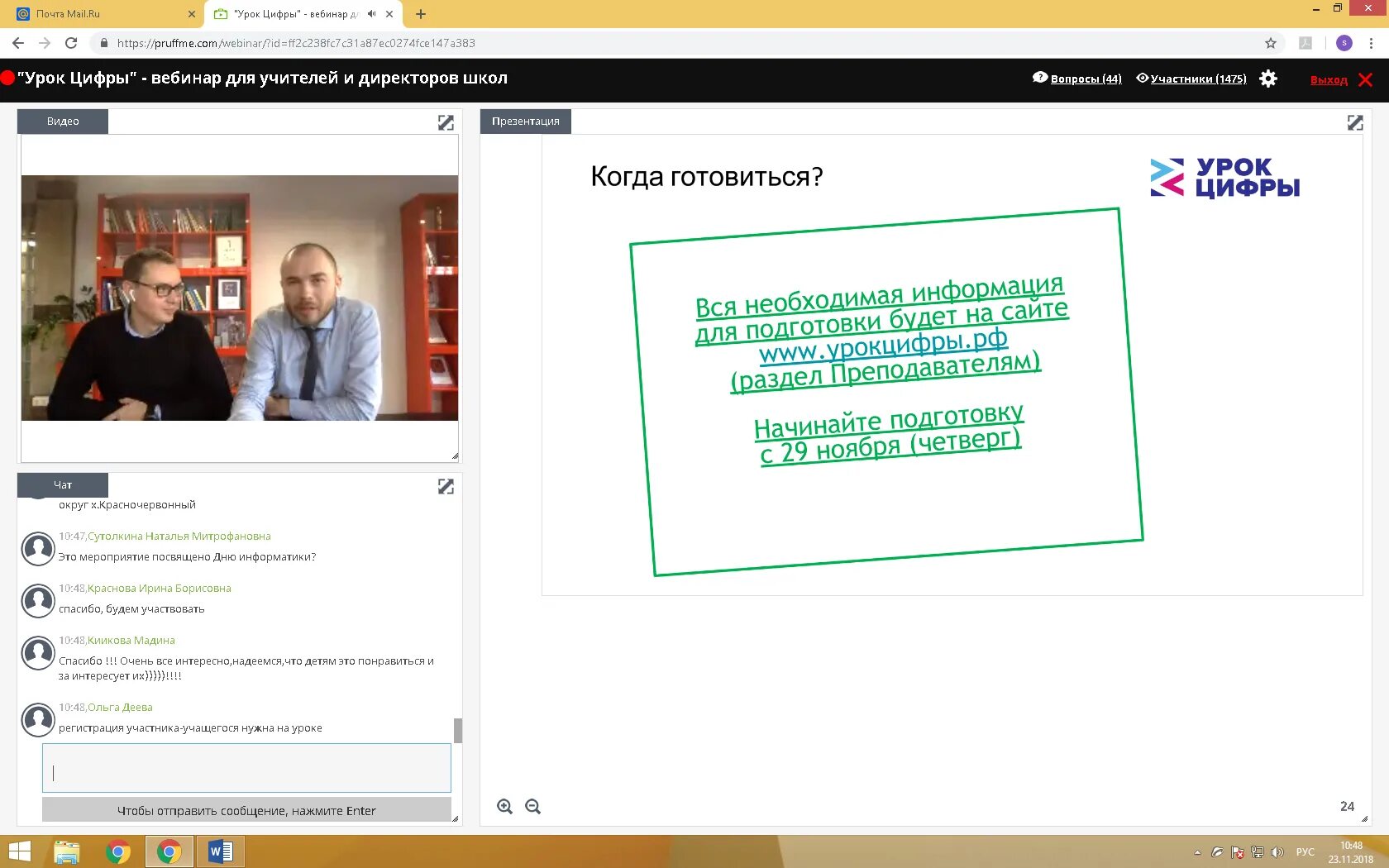The height and width of the screenshot is (868, 1389).
Task: Click Краснова Ирина's chat avatar
Action: coord(38,601)
